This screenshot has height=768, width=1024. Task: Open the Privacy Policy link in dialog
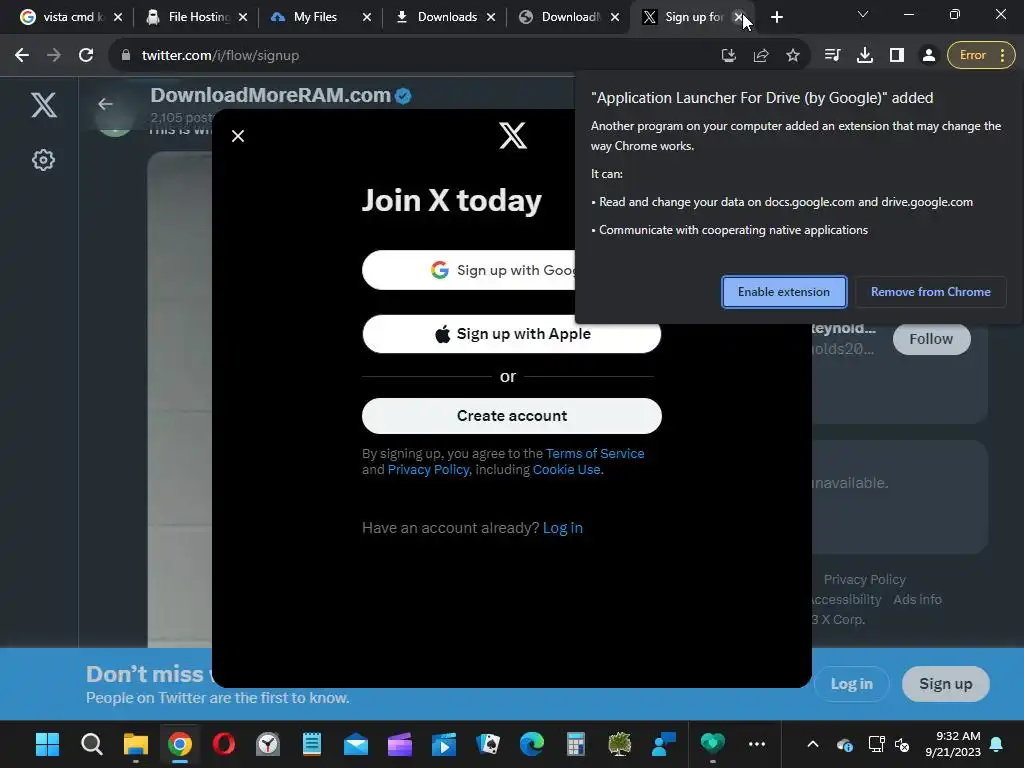(428, 470)
